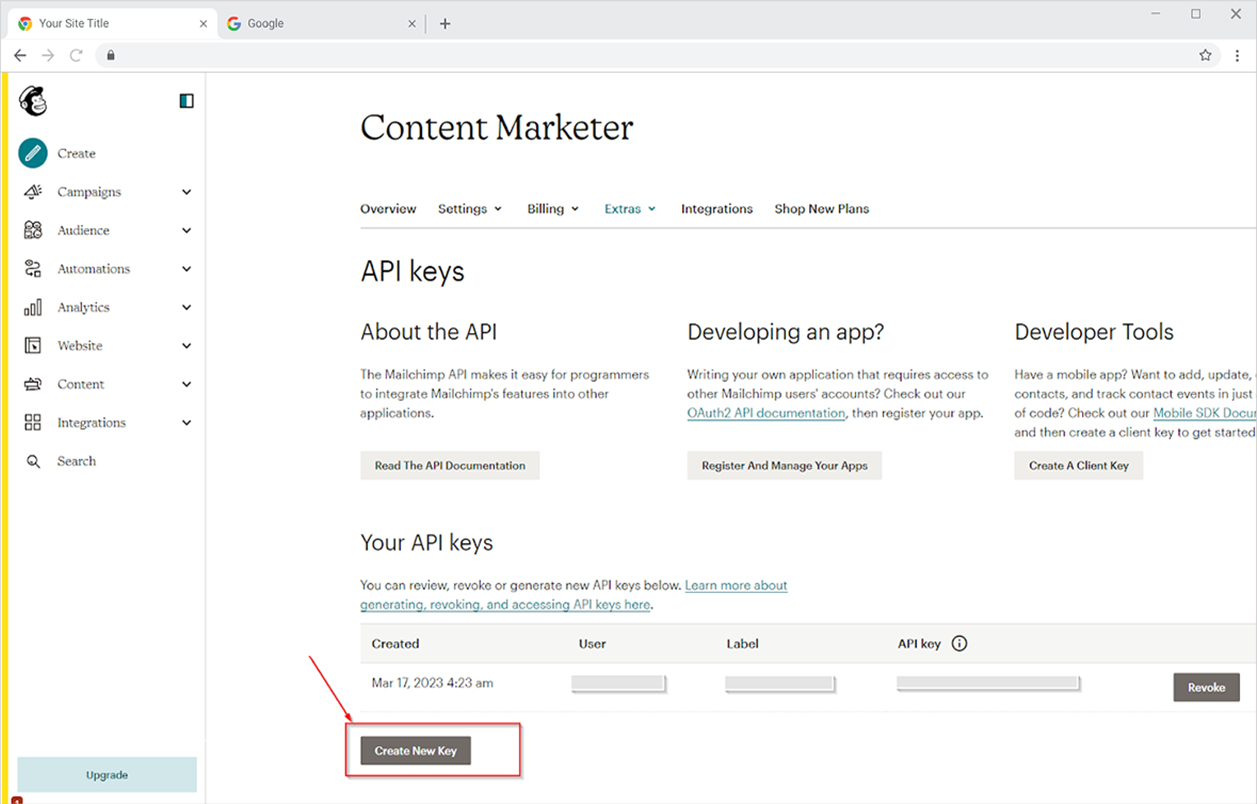Switch to the Overview tab
This screenshot has height=804, width=1257.
pos(388,209)
